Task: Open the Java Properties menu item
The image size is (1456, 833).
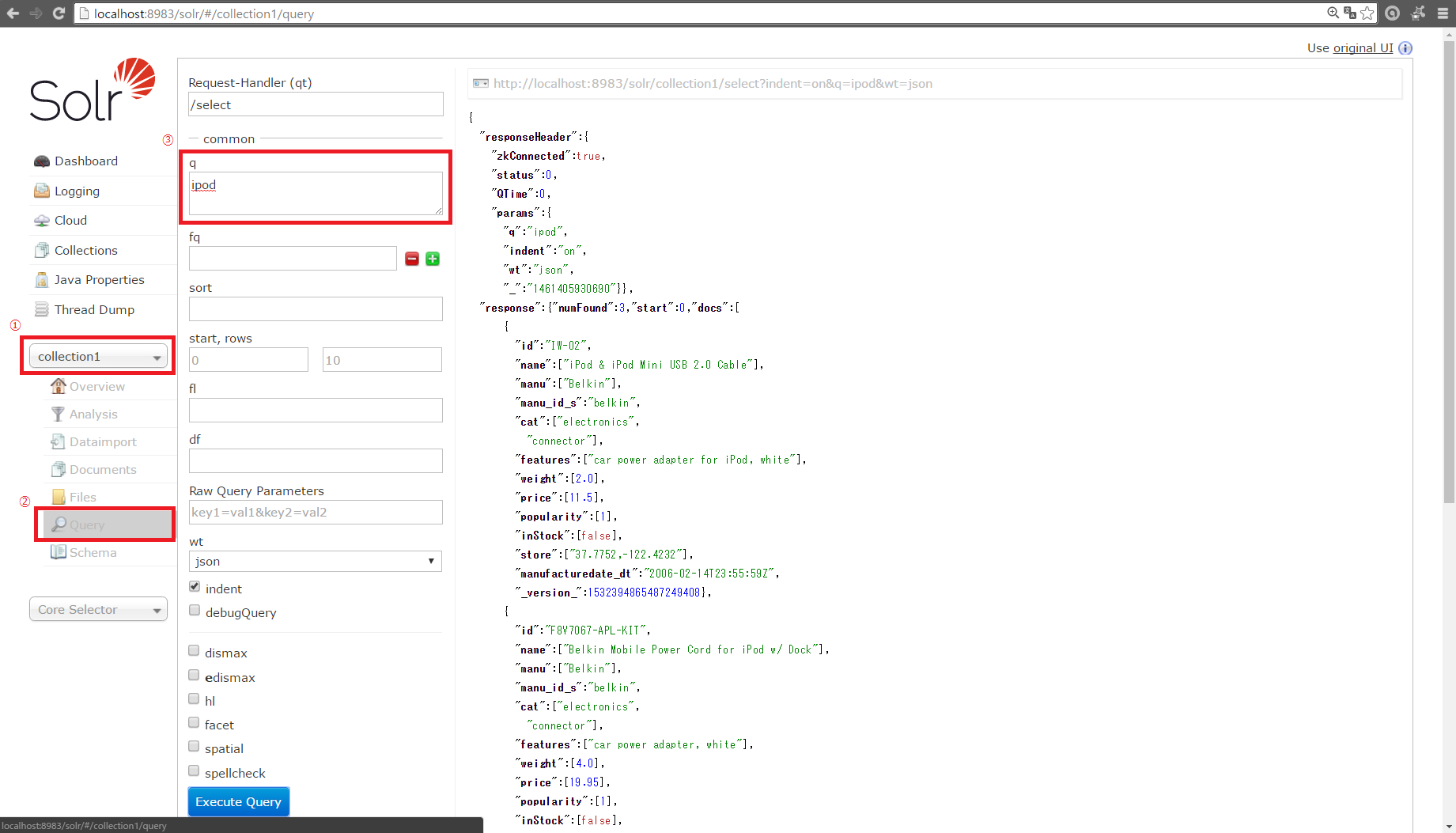Action: click(99, 280)
